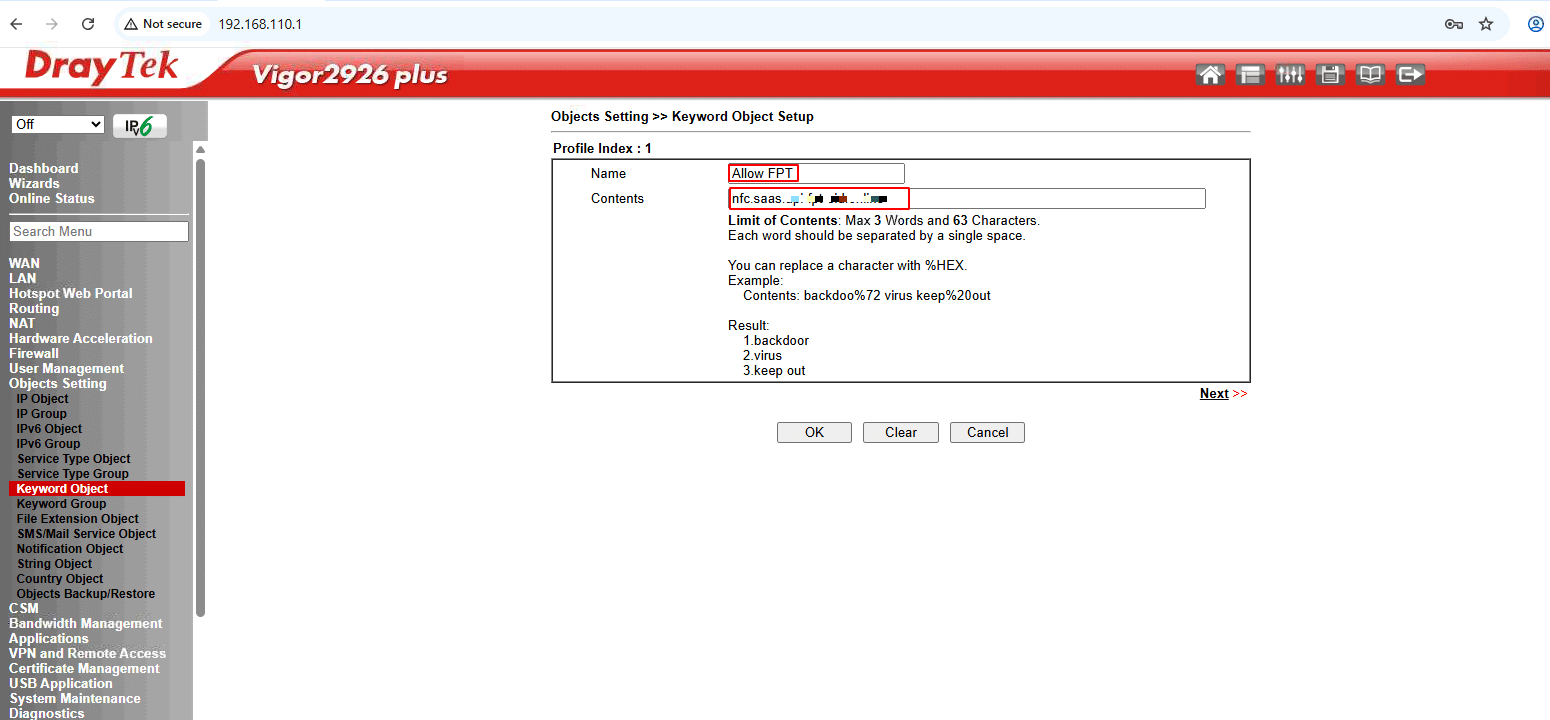Open Hotspot Web Portal menu
Screen dimensions: 1550x720
click(x=70, y=293)
